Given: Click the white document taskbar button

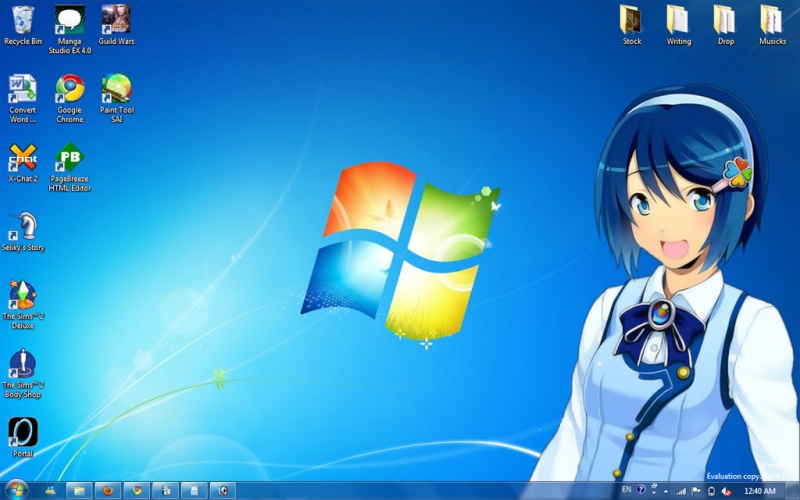Looking at the screenshot, I should (x=194, y=491).
